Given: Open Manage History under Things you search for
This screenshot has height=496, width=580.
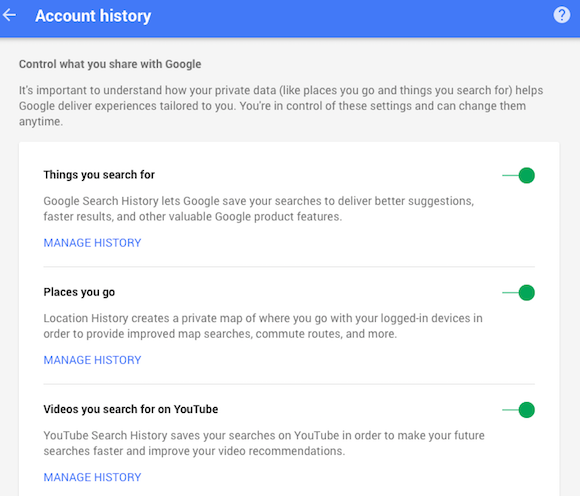Looking at the screenshot, I should tap(92, 243).
